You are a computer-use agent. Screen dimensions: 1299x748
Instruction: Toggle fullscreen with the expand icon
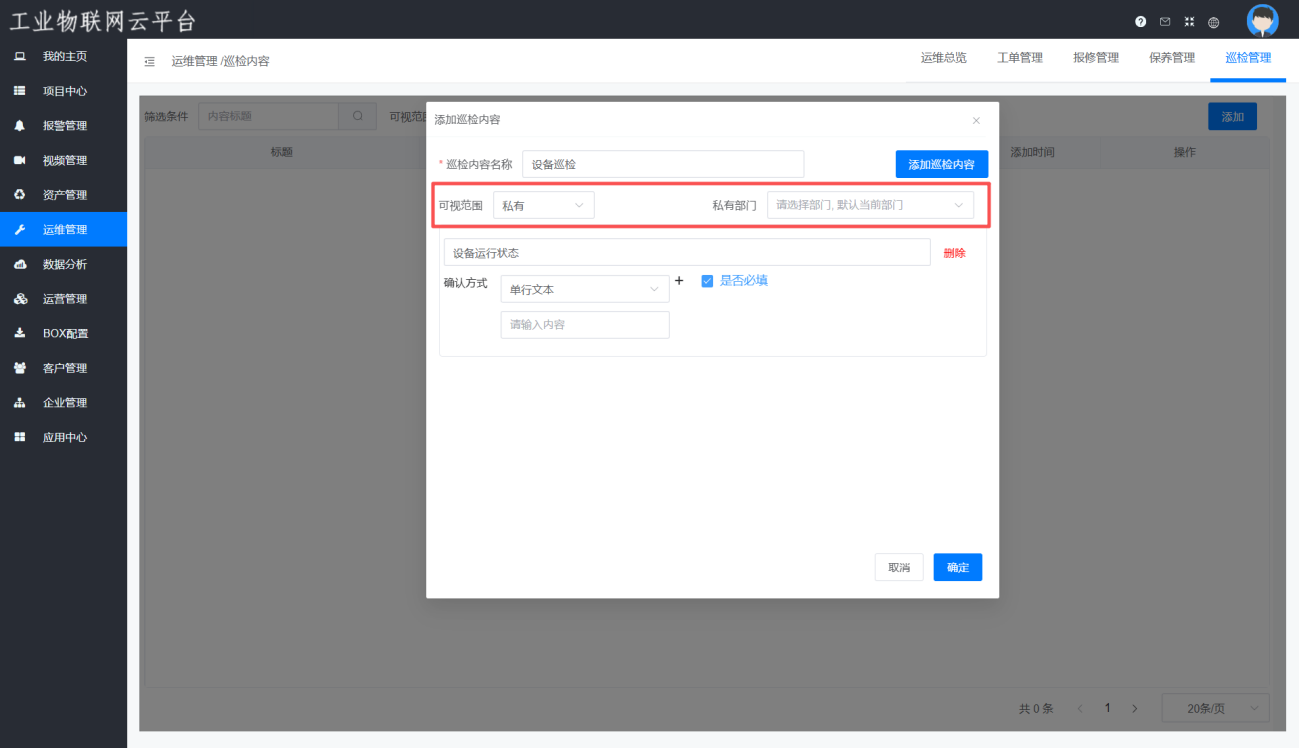(x=1189, y=22)
